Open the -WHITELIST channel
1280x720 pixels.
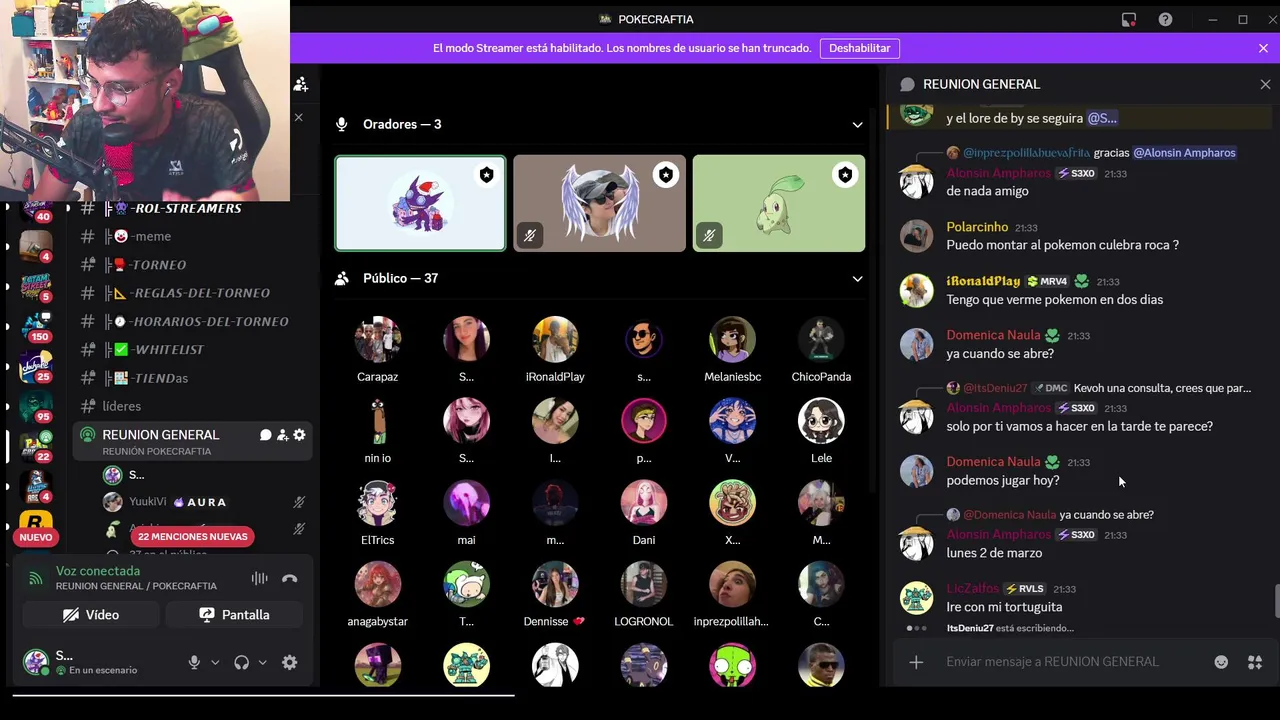click(x=190, y=349)
